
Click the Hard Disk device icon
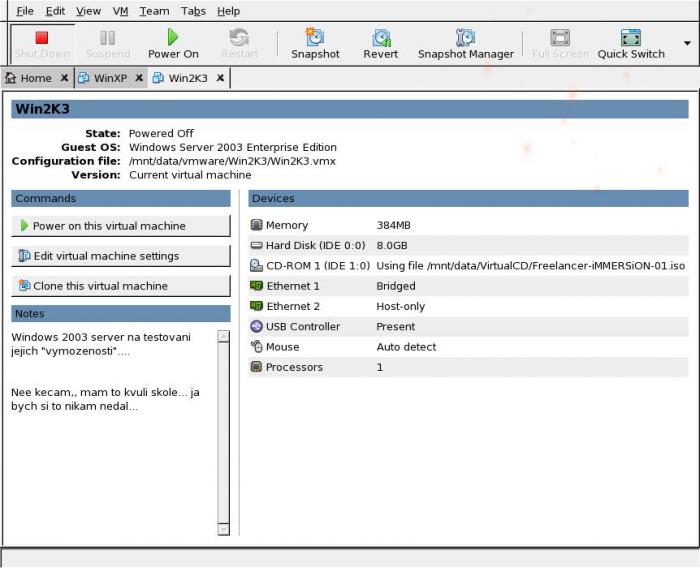click(x=256, y=245)
